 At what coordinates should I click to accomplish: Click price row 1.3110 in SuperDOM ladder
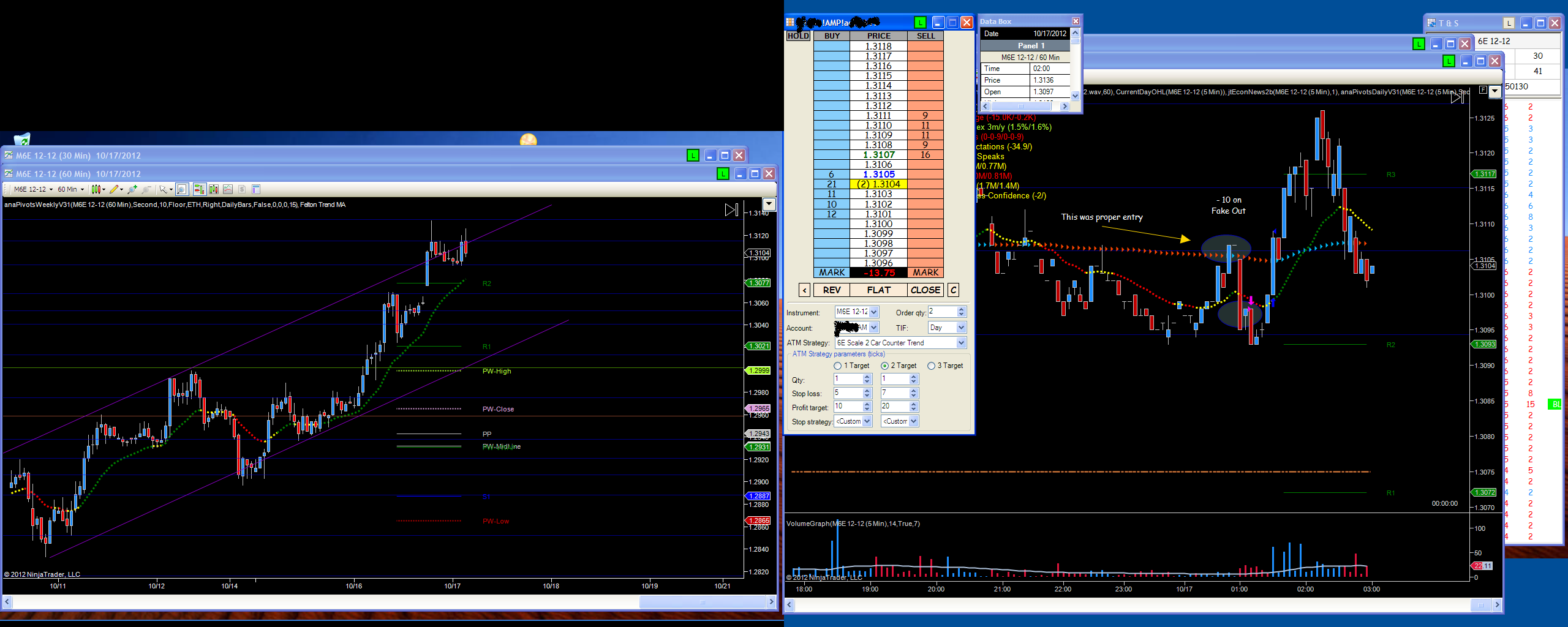click(878, 125)
